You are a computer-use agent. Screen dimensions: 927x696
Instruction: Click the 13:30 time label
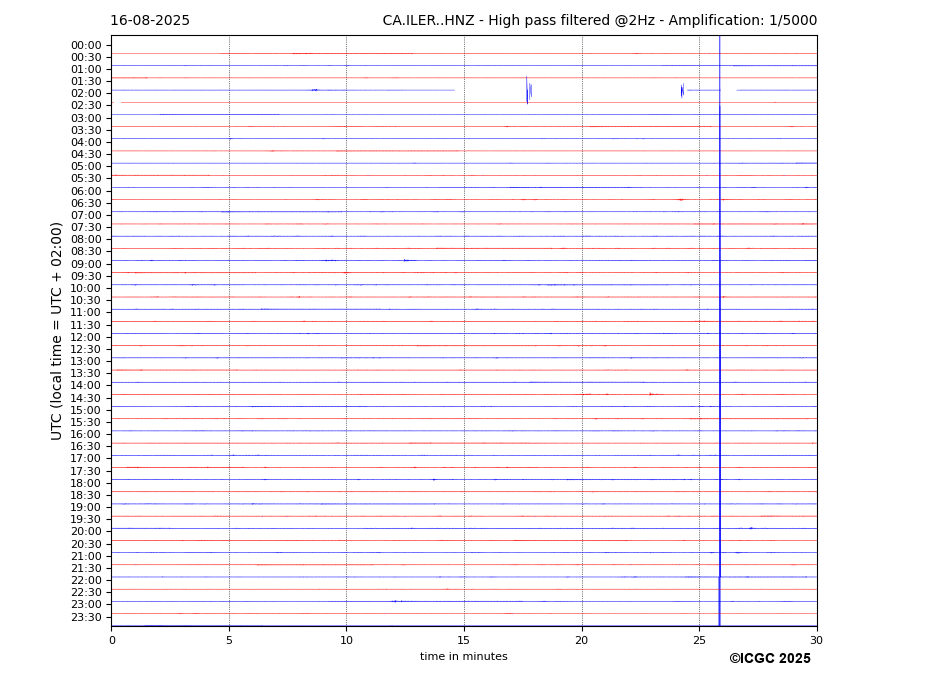(x=86, y=374)
